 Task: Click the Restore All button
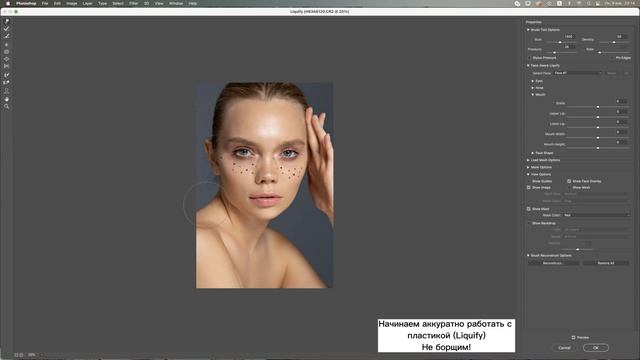606,263
